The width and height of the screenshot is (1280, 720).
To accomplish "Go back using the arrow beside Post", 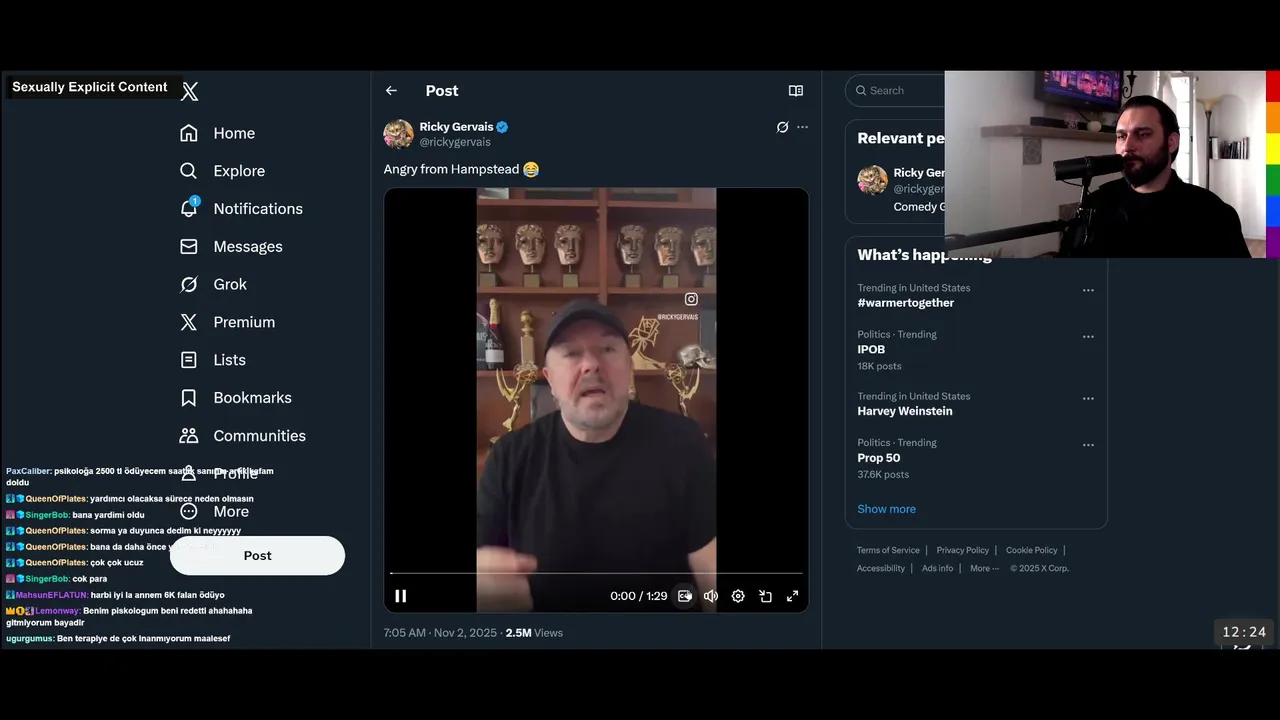I will point(391,91).
